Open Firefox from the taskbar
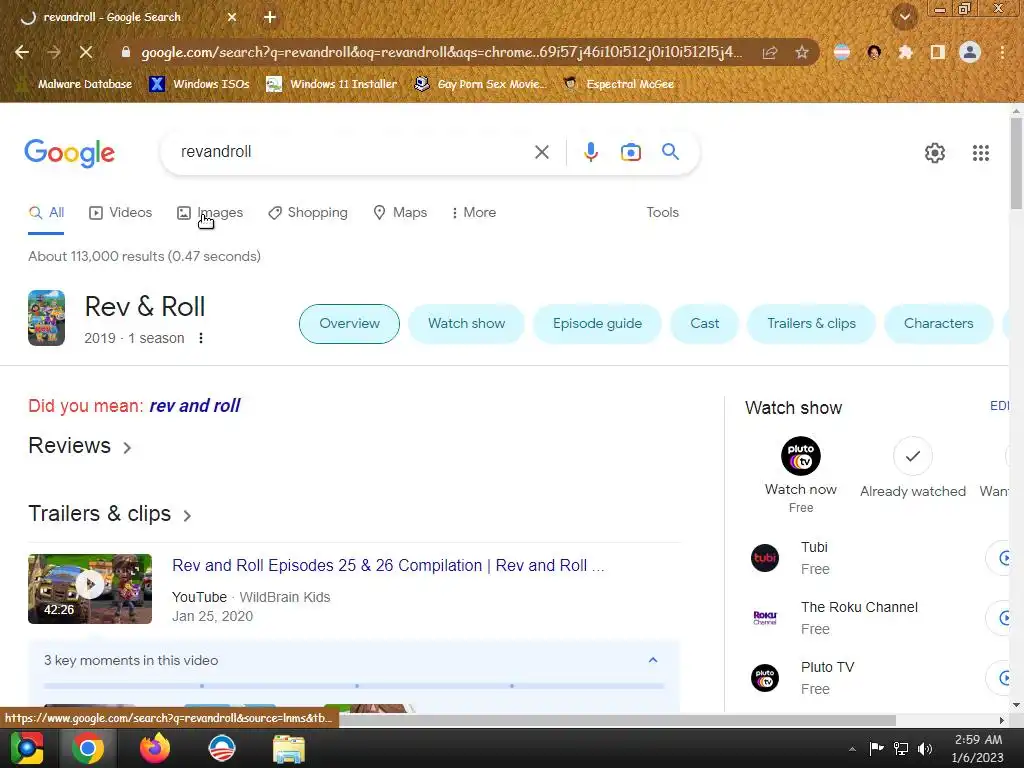1024x768 pixels. pos(155,748)
